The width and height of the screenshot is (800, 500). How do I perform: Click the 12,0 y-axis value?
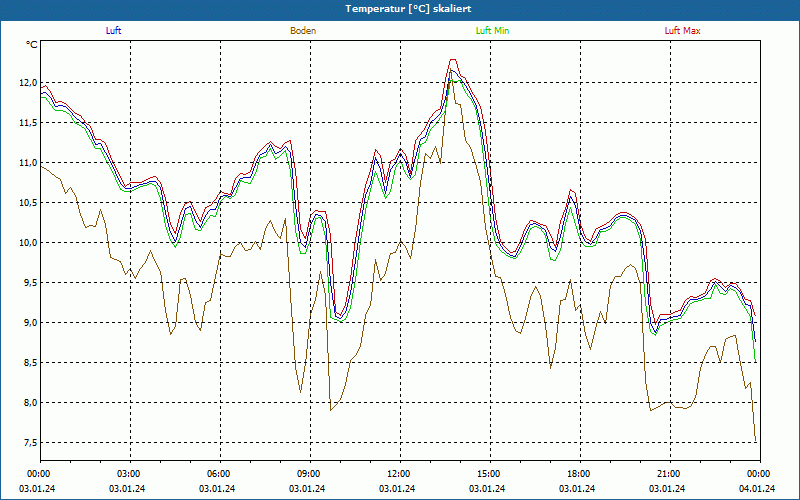click(29, 83)
